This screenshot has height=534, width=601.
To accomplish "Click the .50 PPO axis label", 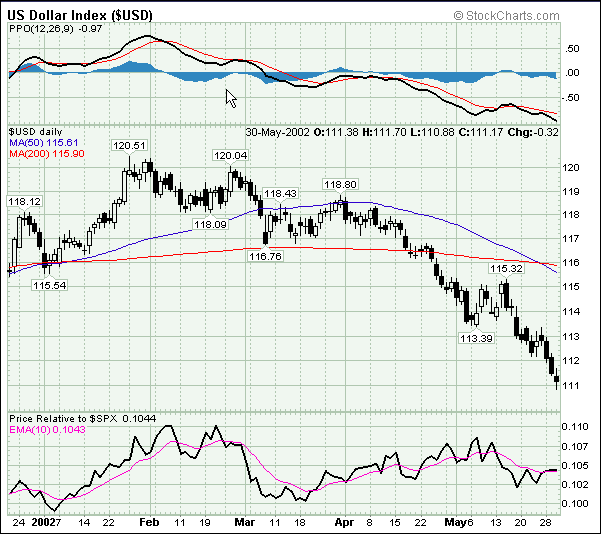I will (572, 49).
